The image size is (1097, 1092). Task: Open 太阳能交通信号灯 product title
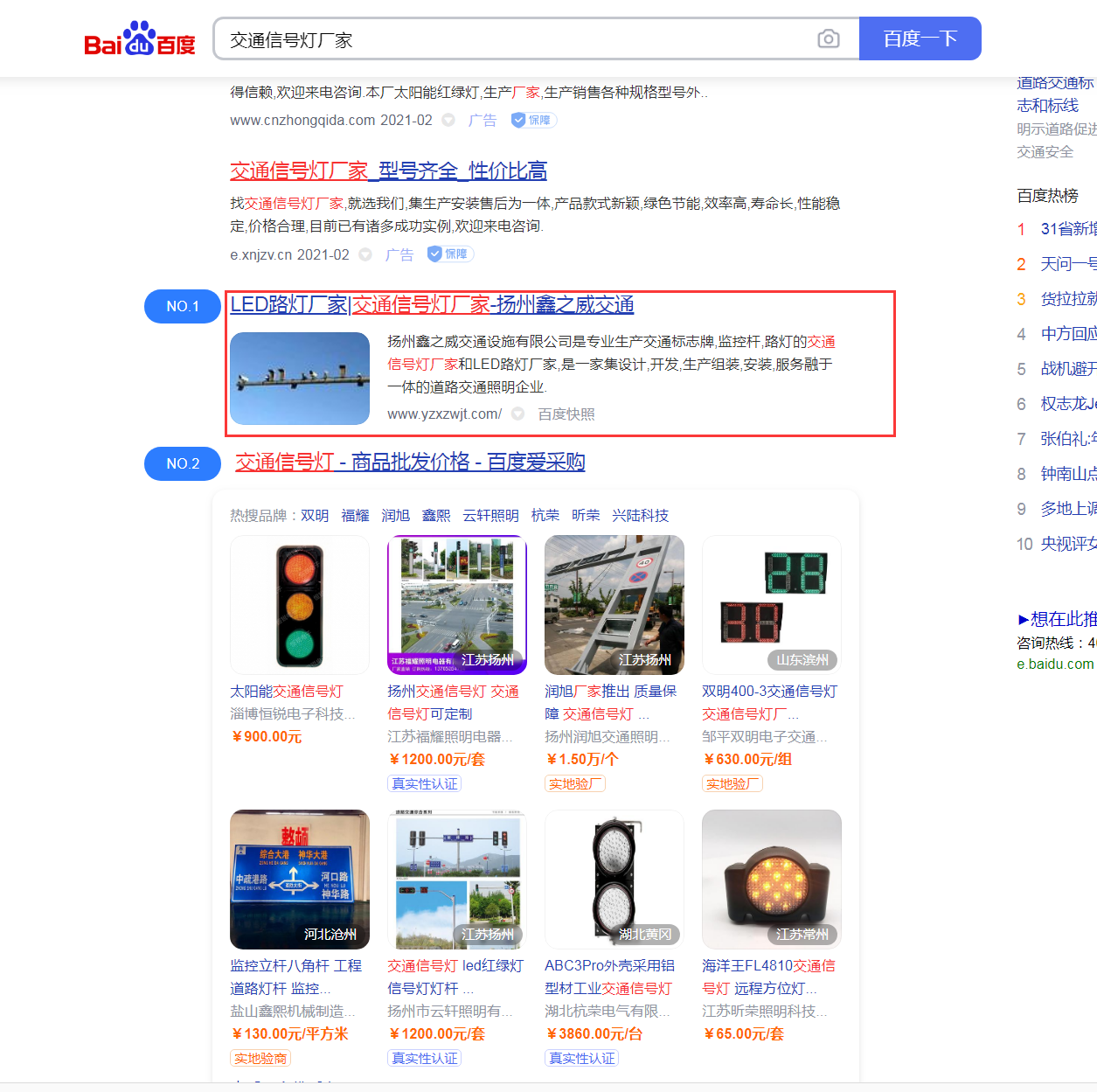click(x=287, y=691)
